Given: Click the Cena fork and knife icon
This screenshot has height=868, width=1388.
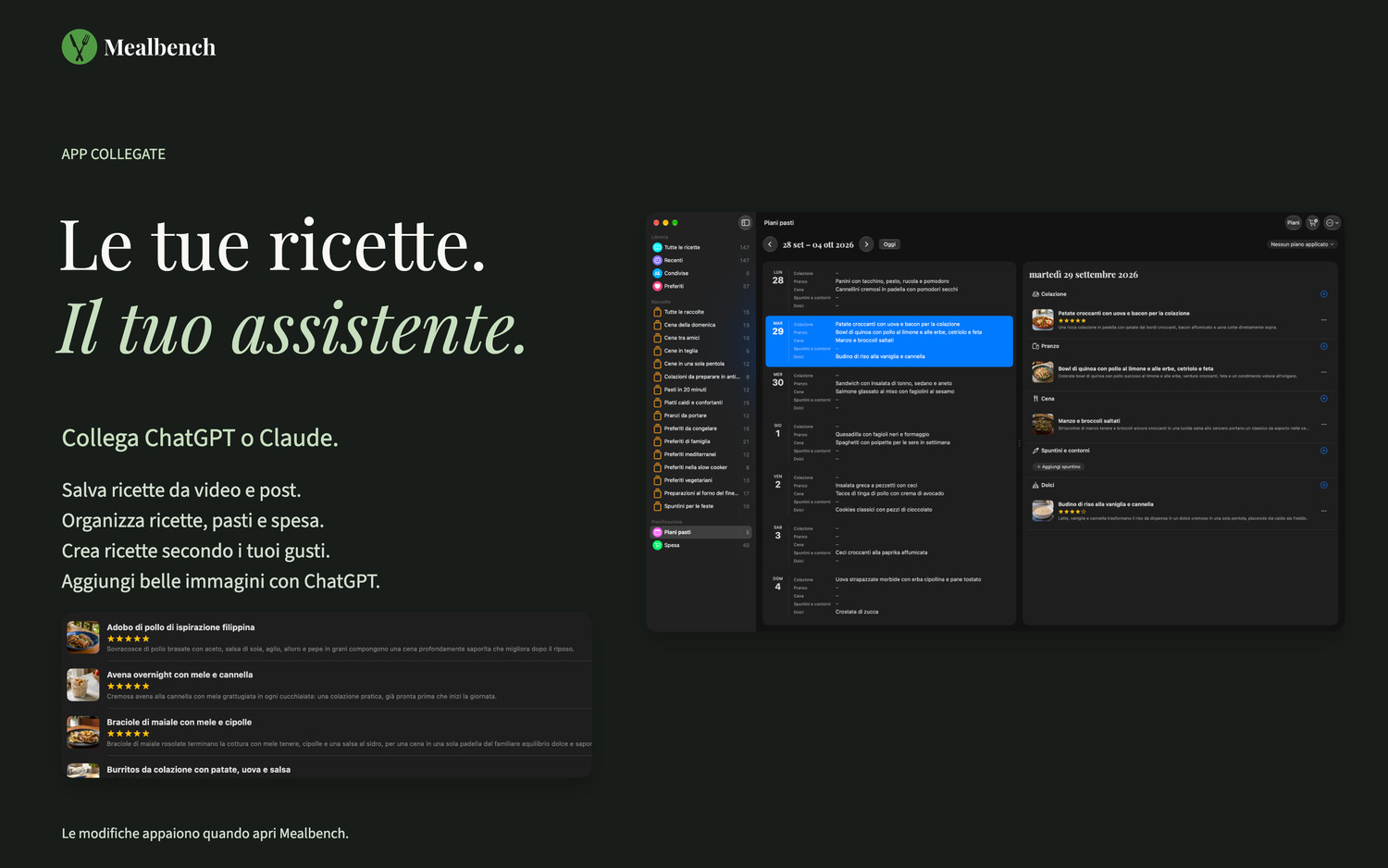Looking at the screenshot, I should click(1035, 399).
